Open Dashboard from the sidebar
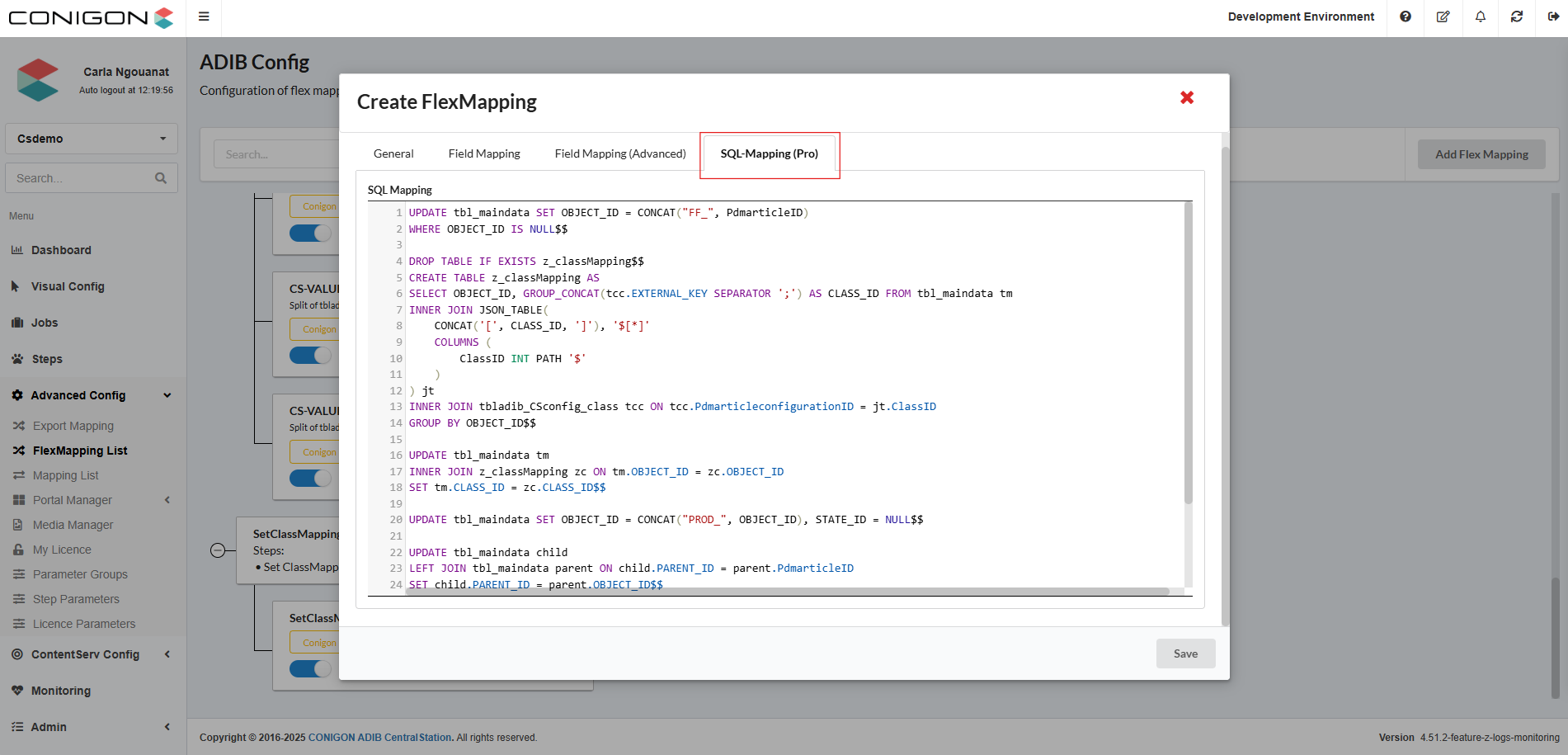 (61, 250)
